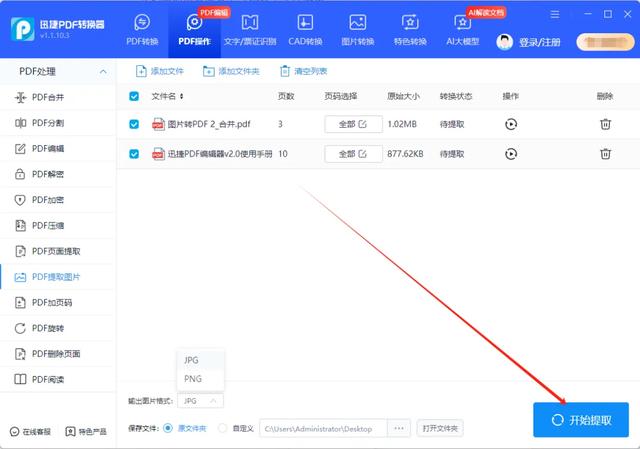640x449 pixels.
Task: Open 特色产品 link
Action: [86, 431]
